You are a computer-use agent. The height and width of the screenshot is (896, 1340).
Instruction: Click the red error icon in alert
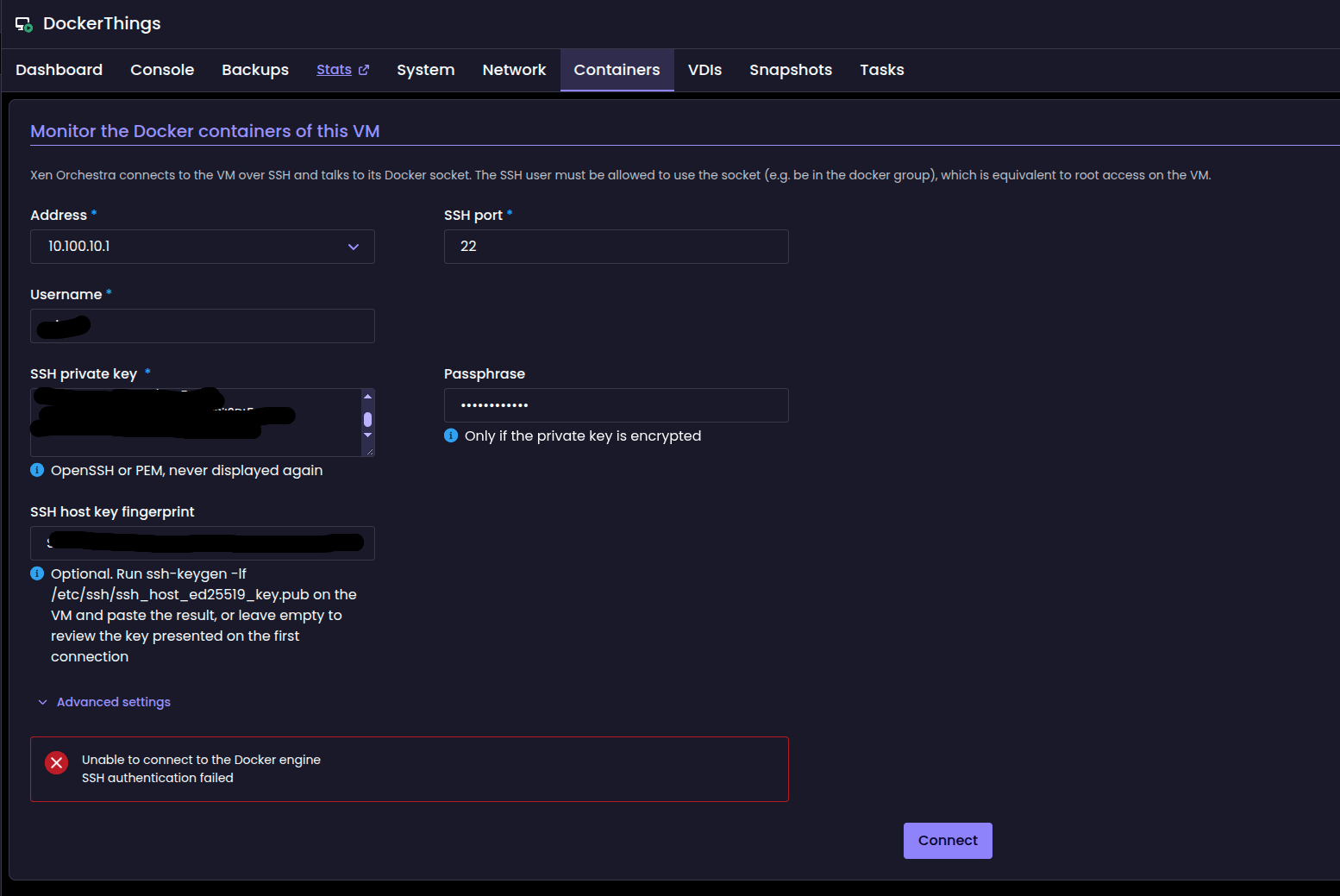[x=57, y=762]
